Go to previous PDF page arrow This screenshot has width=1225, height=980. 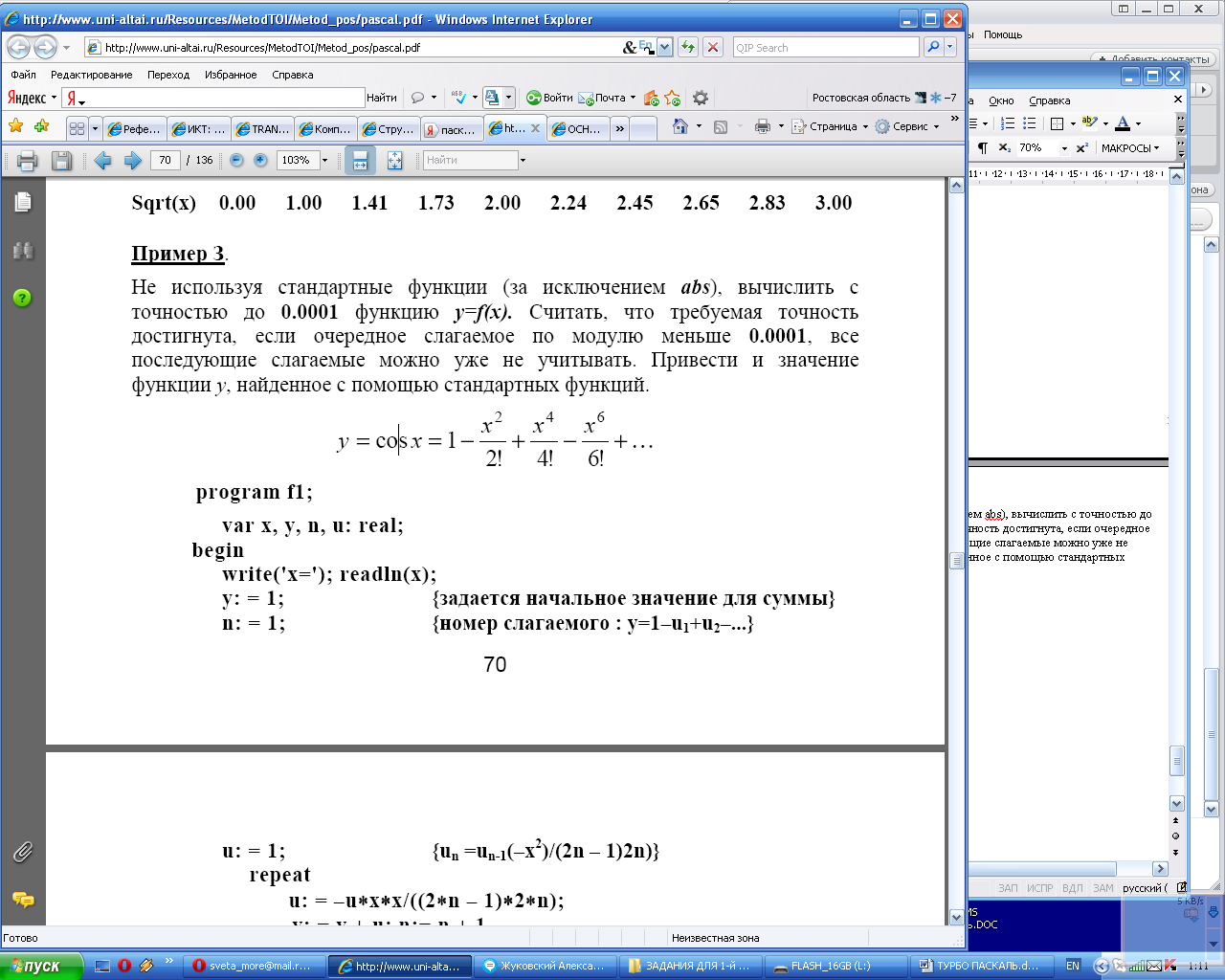point(102,161)
